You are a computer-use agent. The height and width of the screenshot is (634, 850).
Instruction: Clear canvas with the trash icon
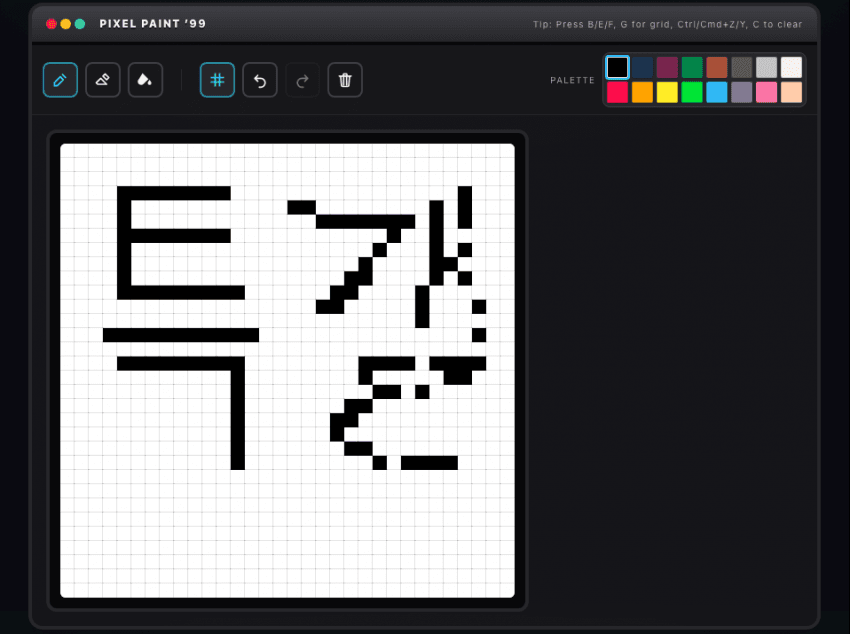tap(345, 80)
